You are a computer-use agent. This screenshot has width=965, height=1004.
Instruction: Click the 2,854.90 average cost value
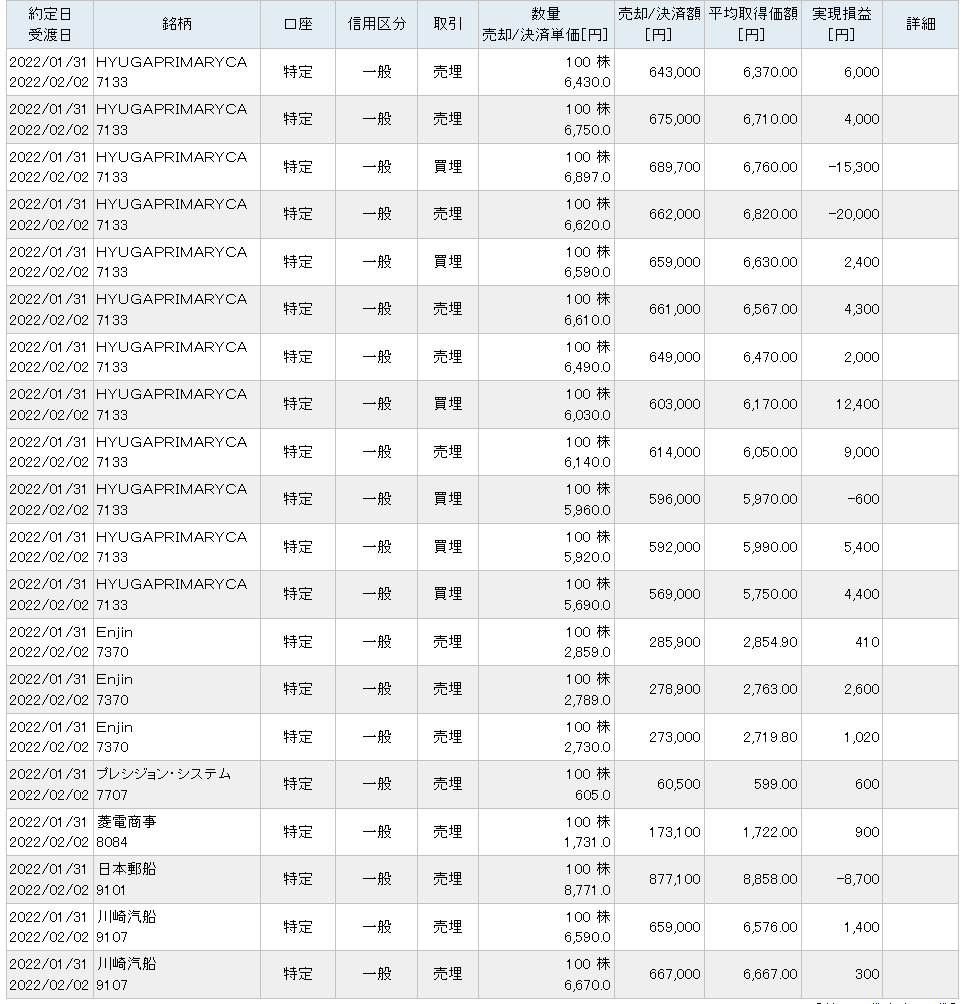click(770, 642)
